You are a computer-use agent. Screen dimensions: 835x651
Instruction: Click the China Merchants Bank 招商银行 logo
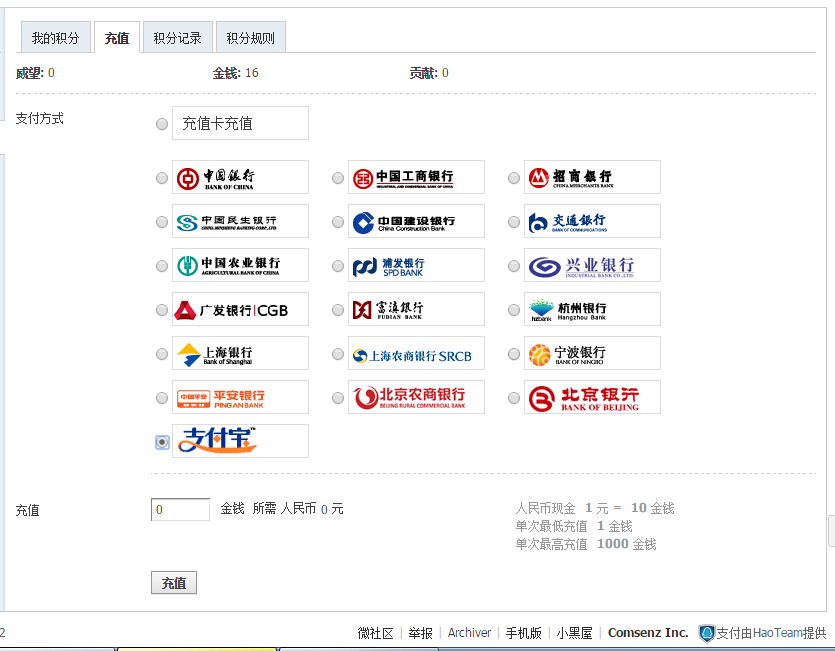pos(592,177)
